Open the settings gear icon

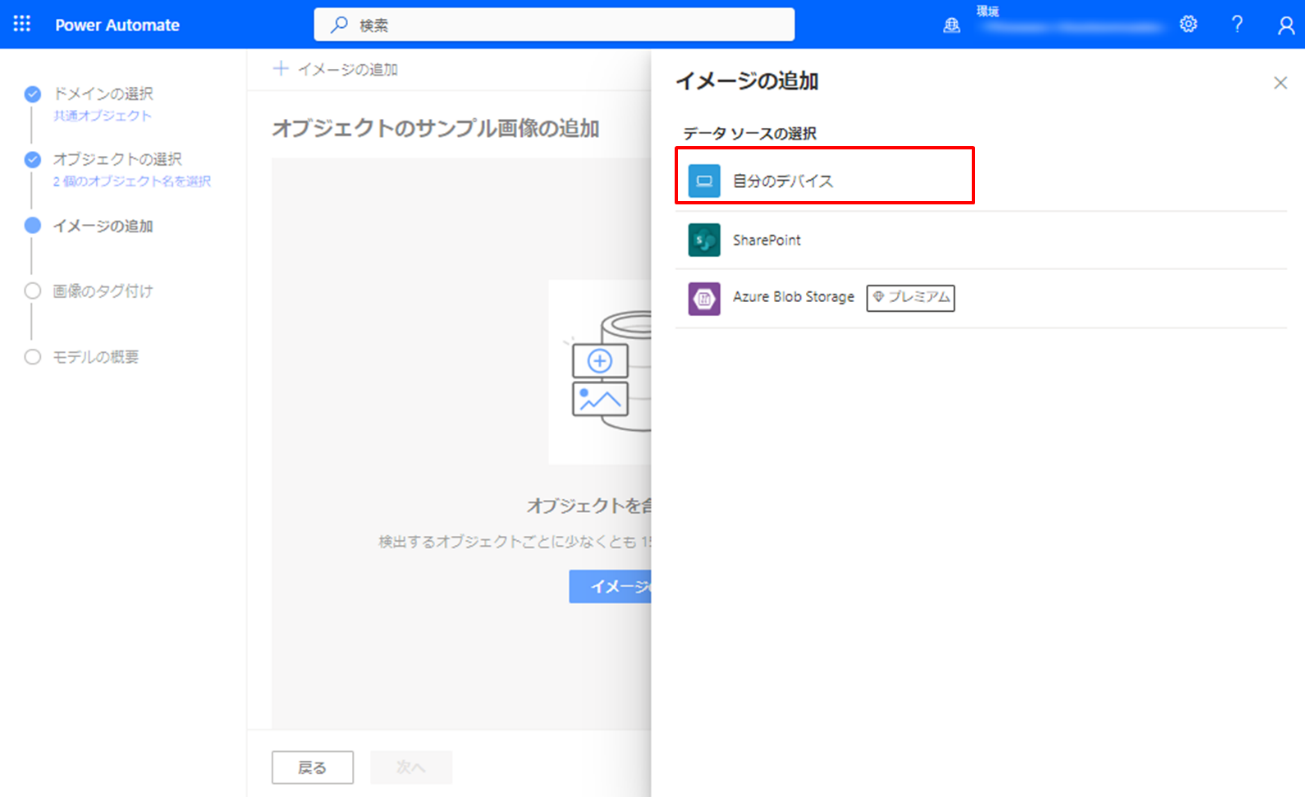(x=1188, y=24)
